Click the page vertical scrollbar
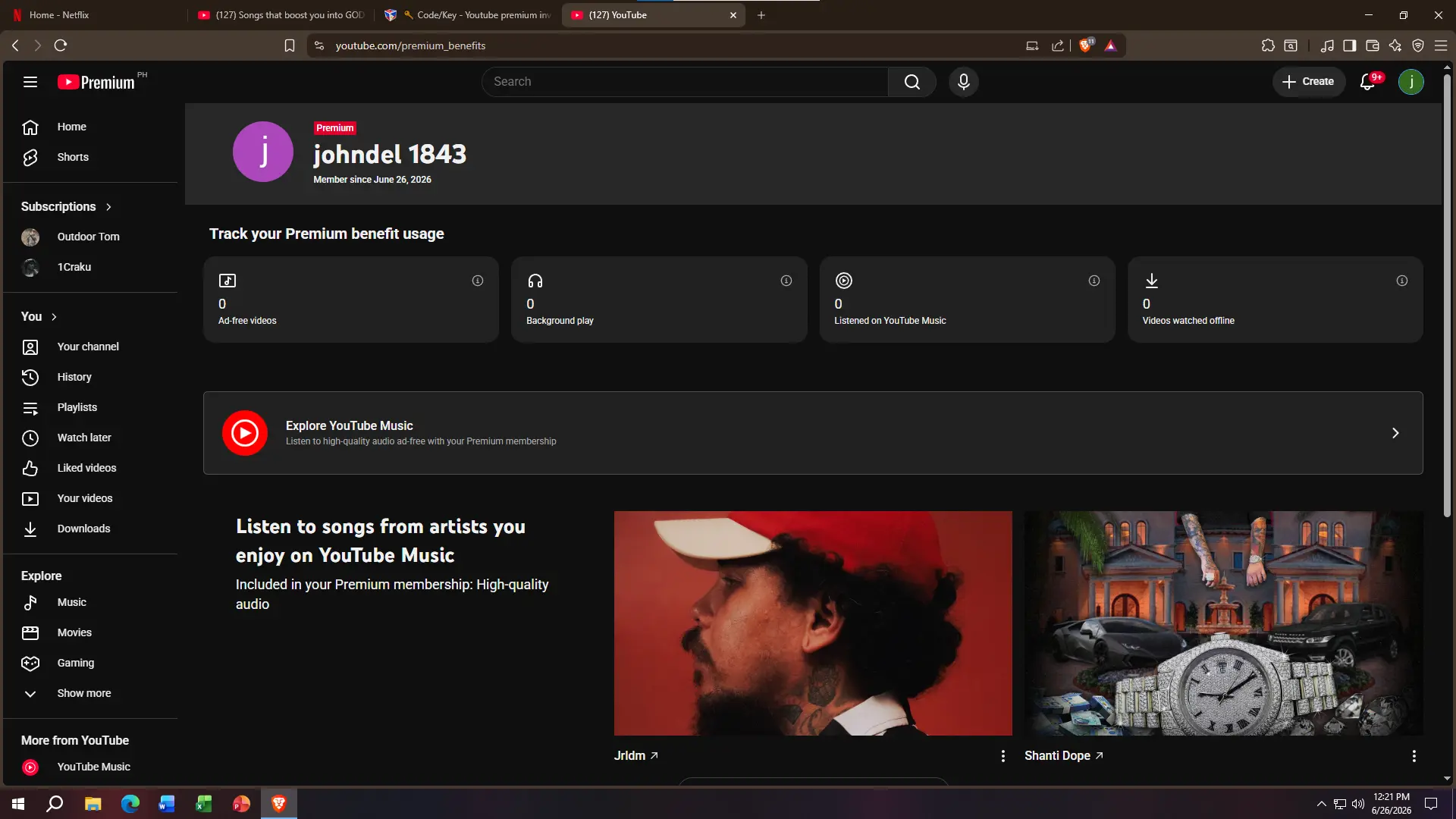Image resolution: width=1456 pixels, height=819 pixels. tap(1447, 296)
